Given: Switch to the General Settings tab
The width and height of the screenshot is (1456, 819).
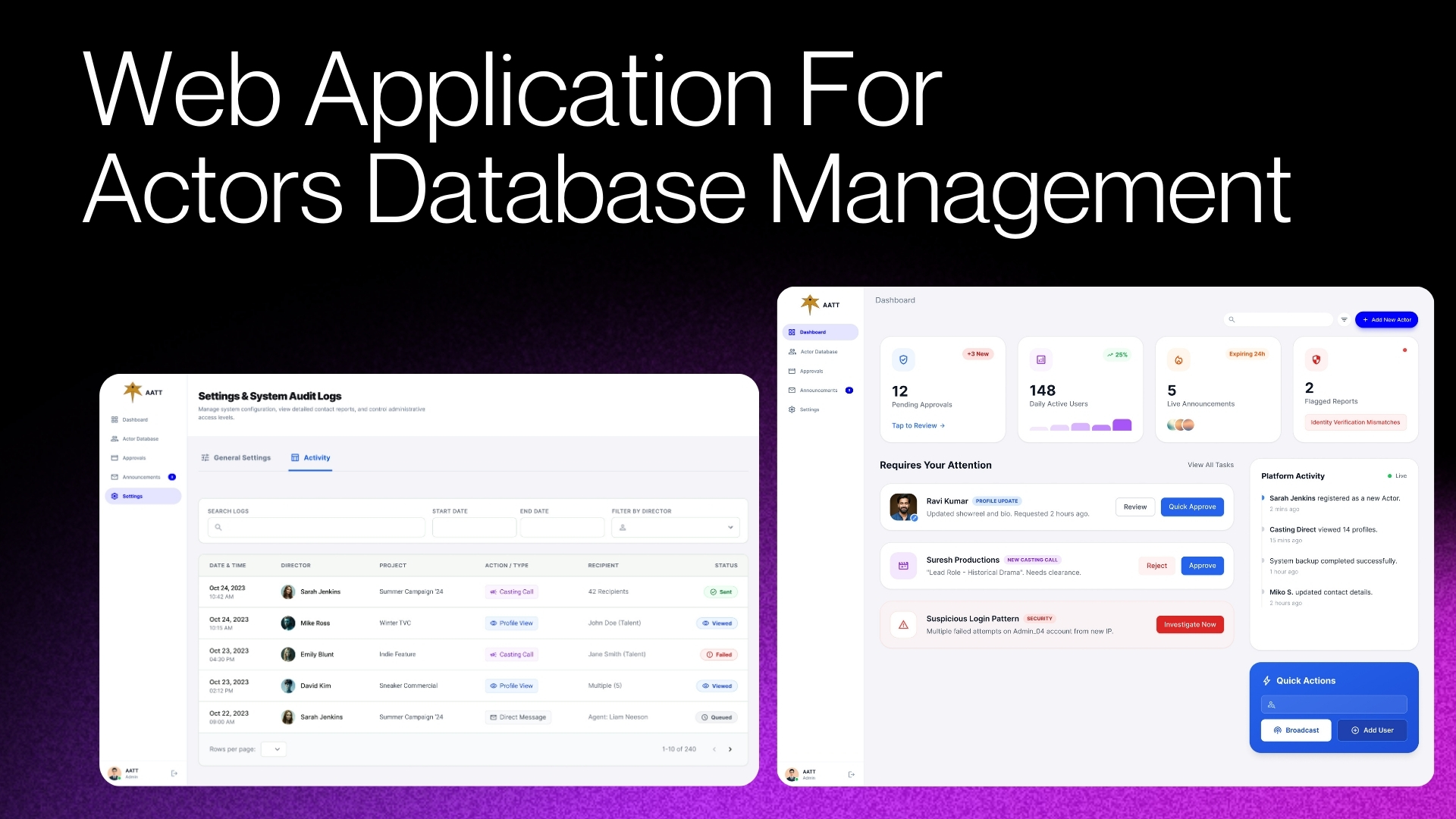Looking at the screenshot, I should (x=236, y=458).
